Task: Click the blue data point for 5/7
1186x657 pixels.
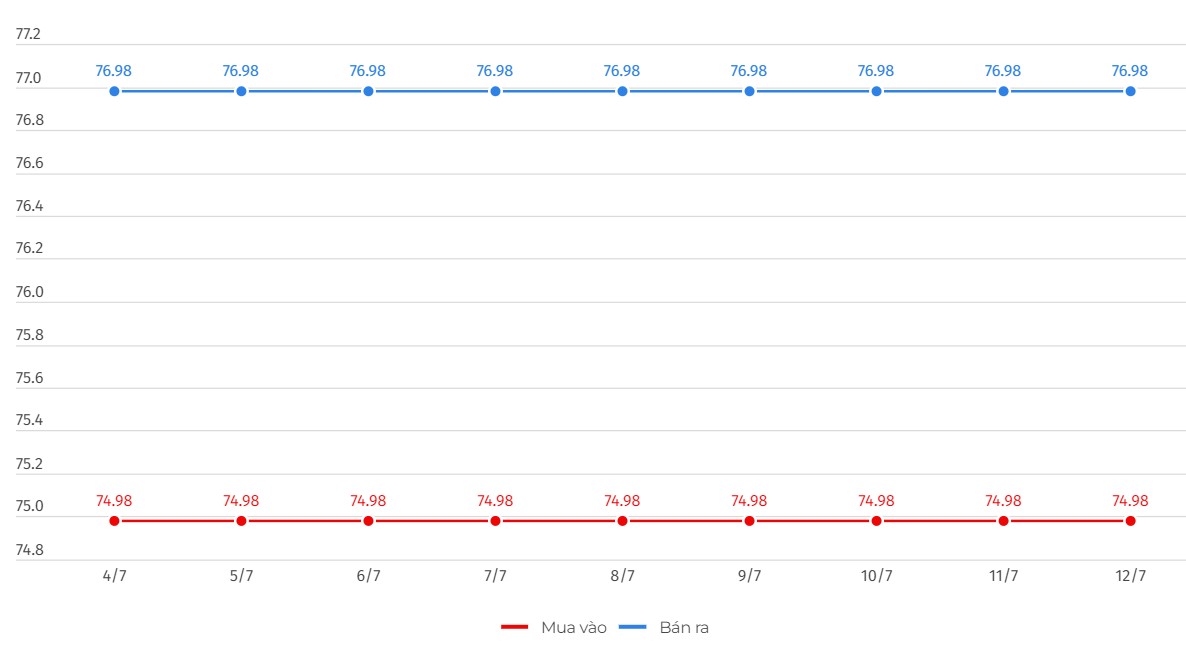Action: click(241, 91)
